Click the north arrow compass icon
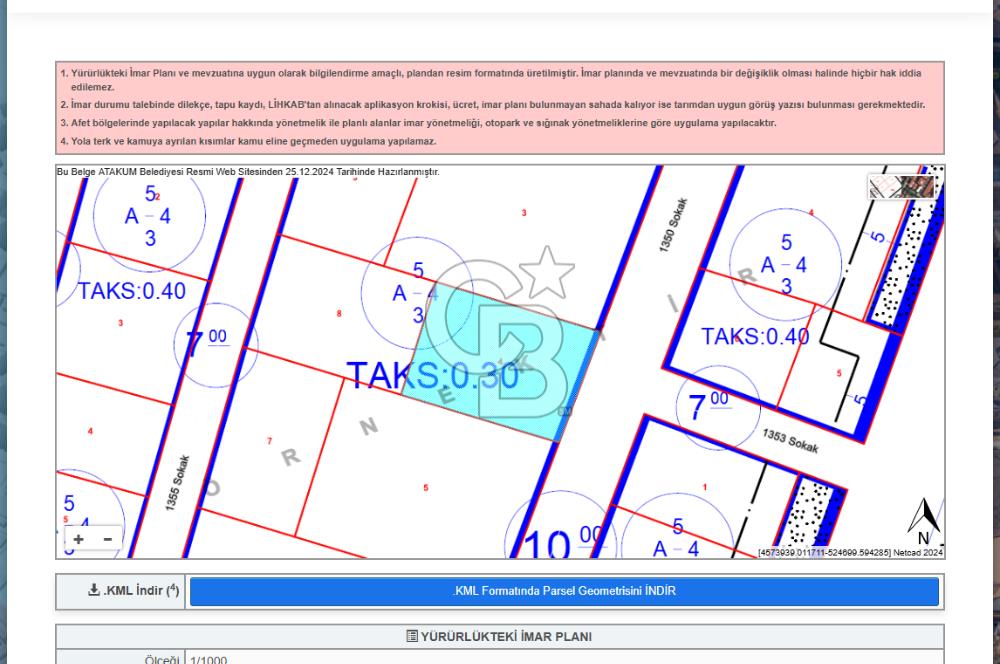This screenshot has height=664, width=1000. 924,520
